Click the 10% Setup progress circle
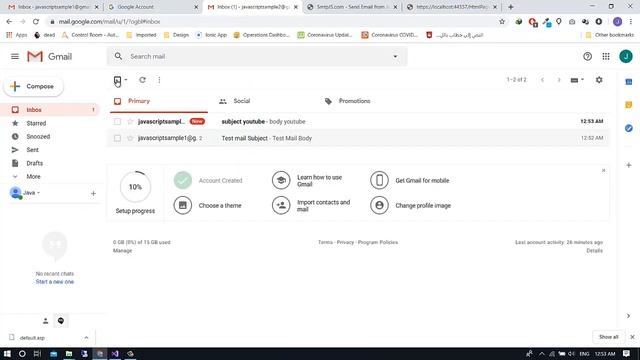Screen dimensions: 640x360 click(136, 187)
